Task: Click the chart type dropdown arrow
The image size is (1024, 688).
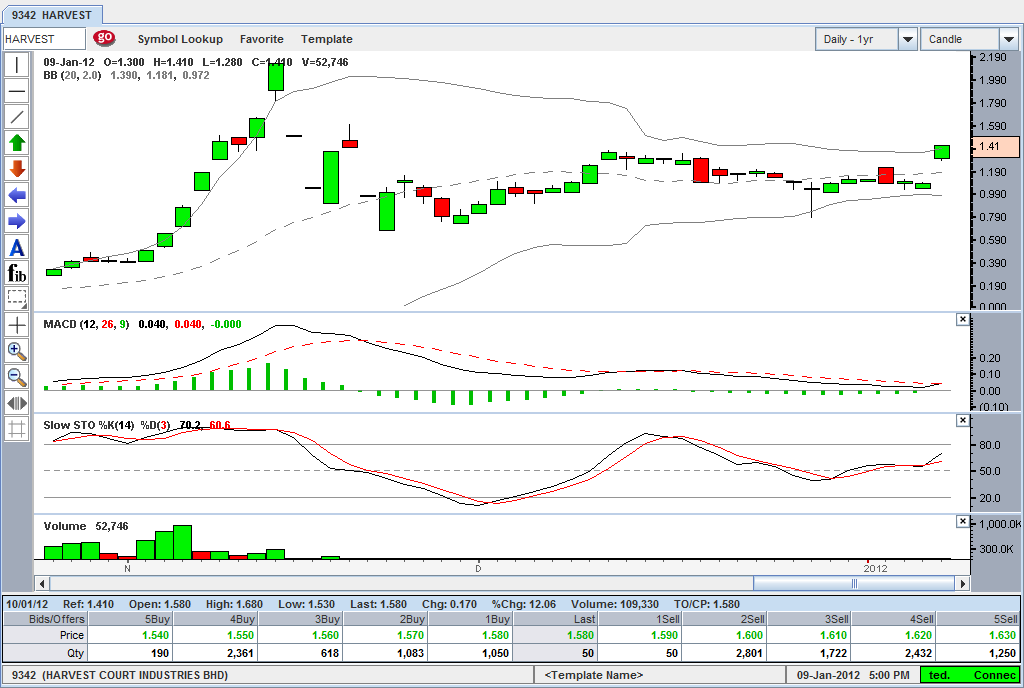Action: tap(1009, 39)
